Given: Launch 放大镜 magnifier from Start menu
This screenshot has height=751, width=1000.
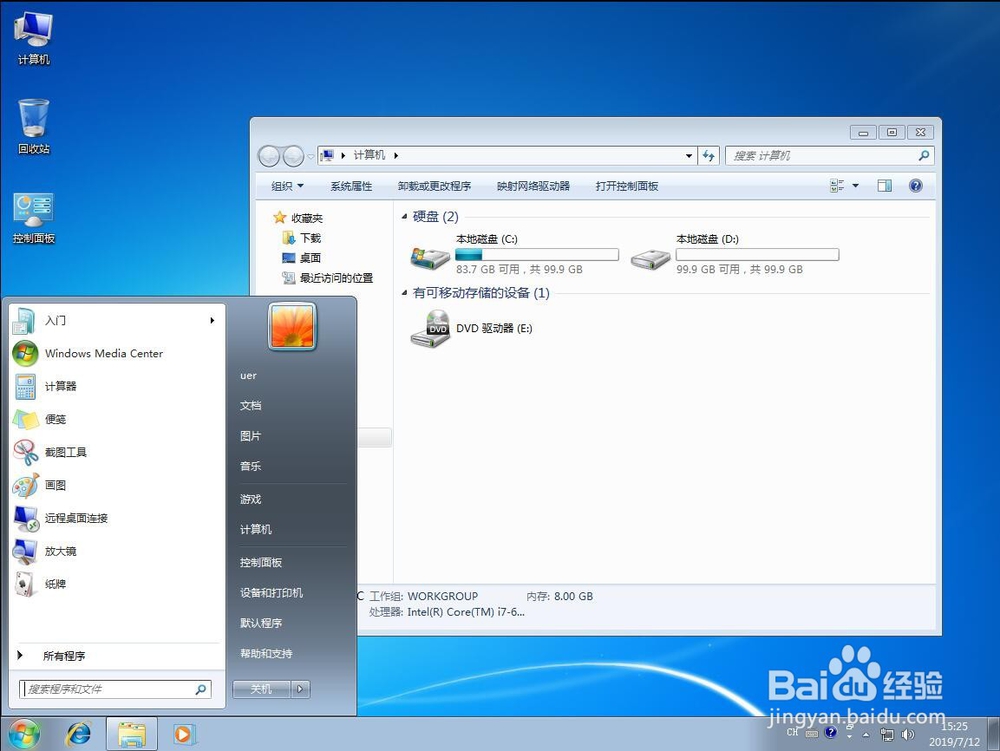Looking at the screenshot, I should coord(115,551).
